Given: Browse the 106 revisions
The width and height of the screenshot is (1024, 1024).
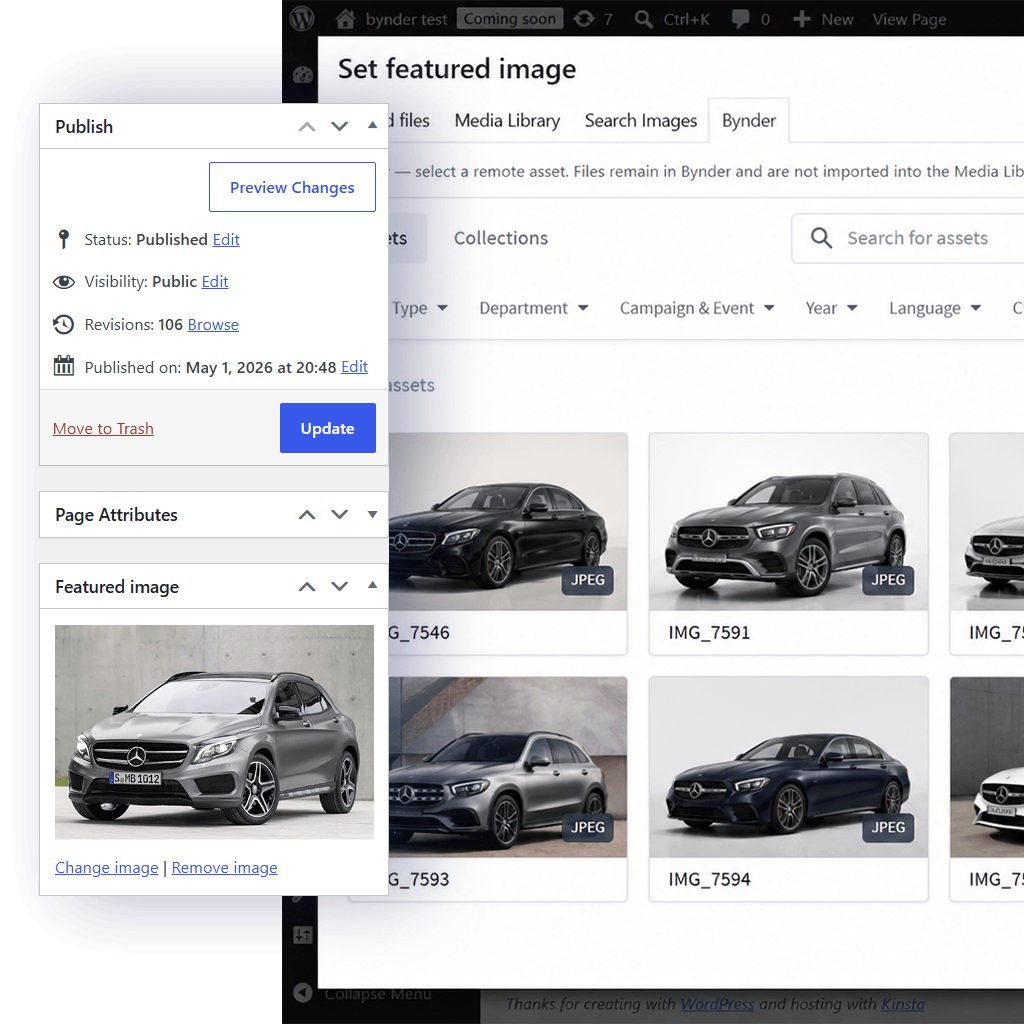Looking at the screenshot, I should click(x=213, y=325).
